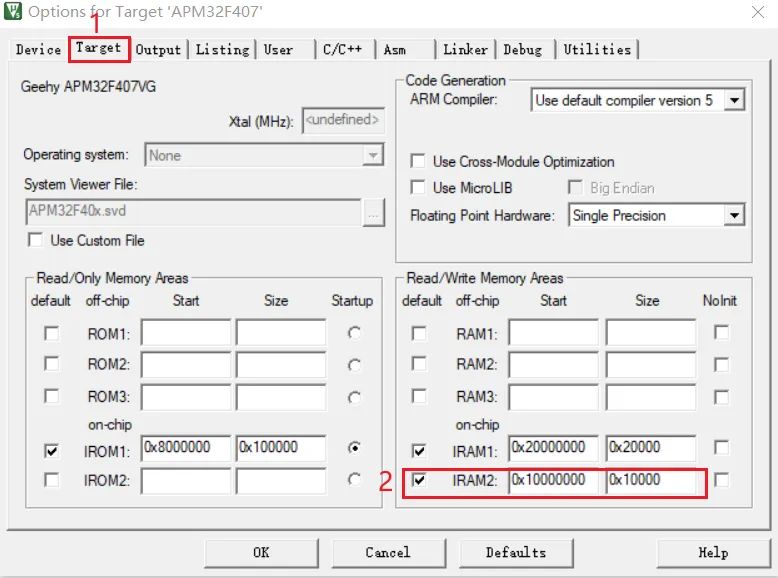Viewport: 778px width, 578px height.
Task: Uncheck the IRAM2 default checkbox
Action: coord(419,481)
